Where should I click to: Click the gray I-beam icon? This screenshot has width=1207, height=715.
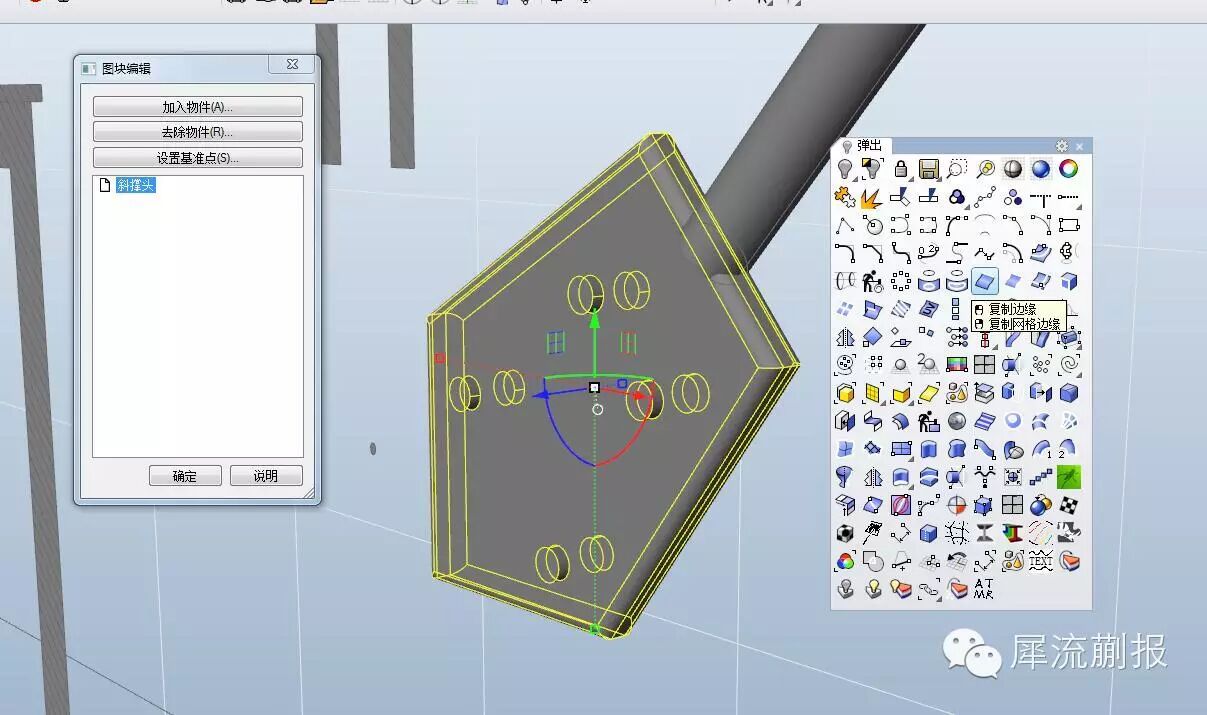click(984, 533)
